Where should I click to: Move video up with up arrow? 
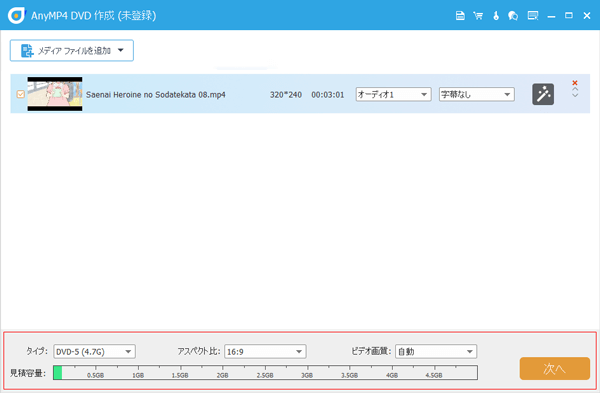pyautogui.click(x=575, y=89)
